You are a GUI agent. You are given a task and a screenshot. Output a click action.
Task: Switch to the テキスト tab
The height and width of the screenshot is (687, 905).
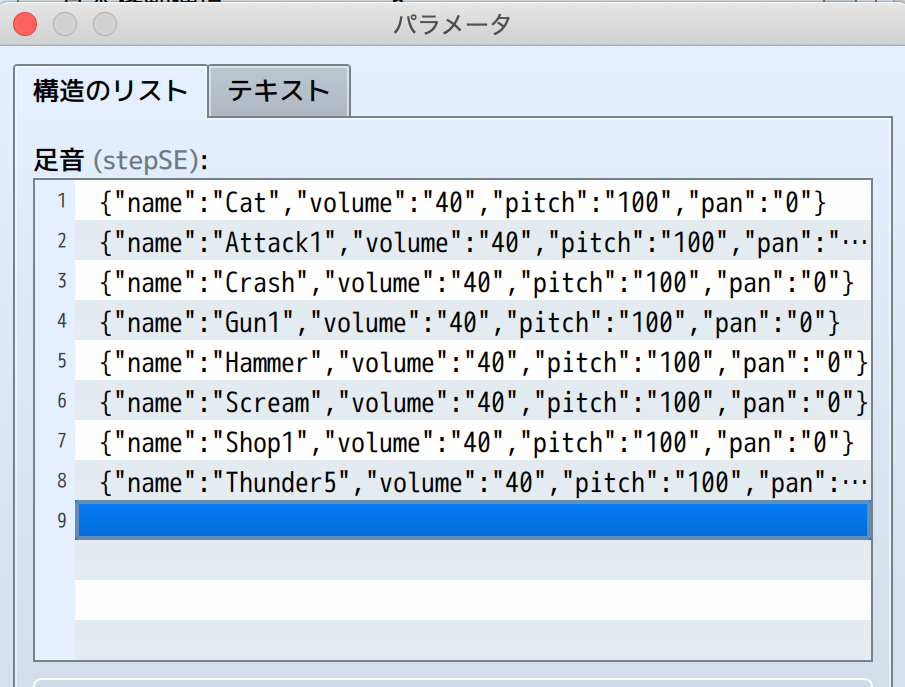coord(278,92)
